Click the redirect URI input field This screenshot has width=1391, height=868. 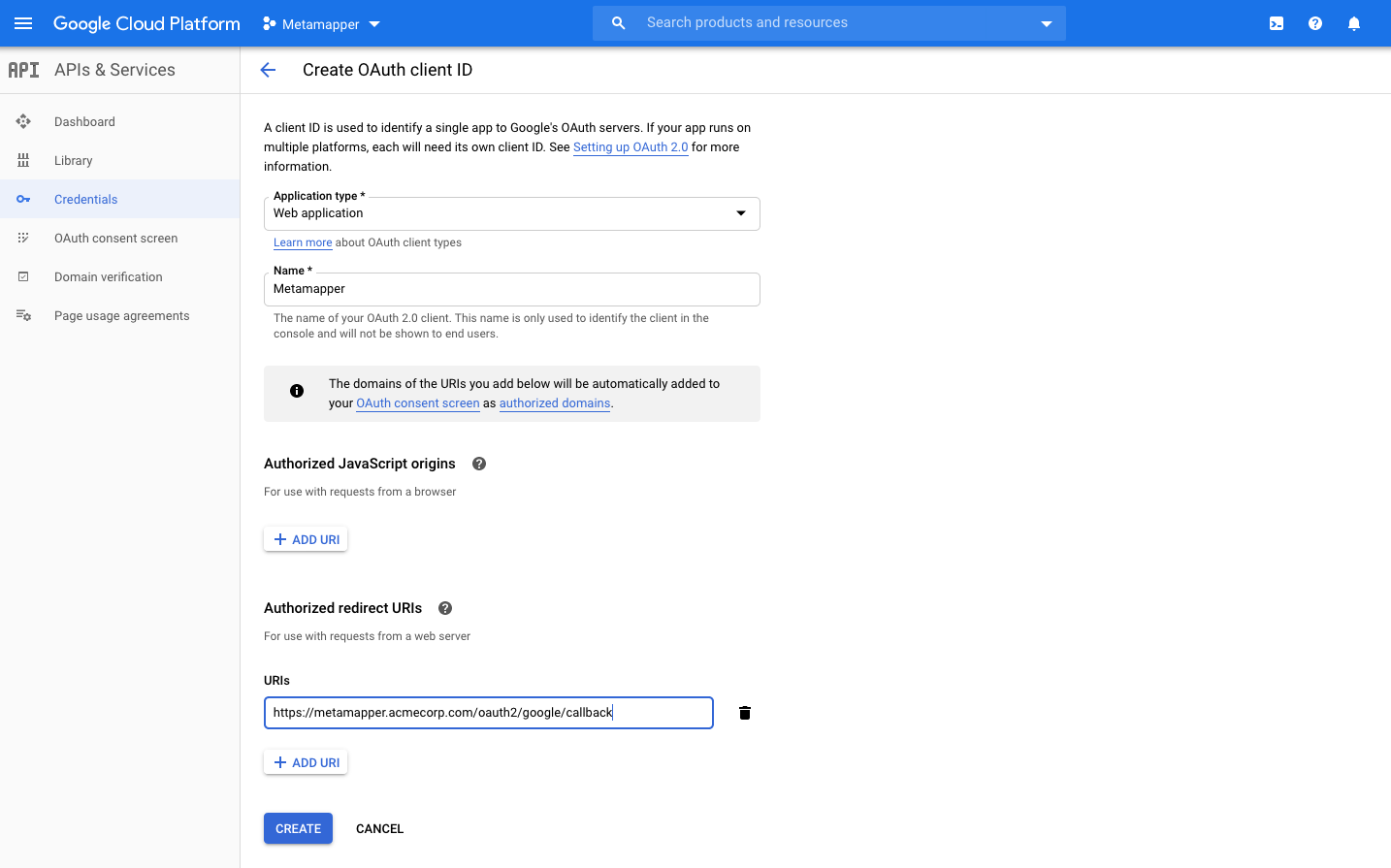click(489, 713)
